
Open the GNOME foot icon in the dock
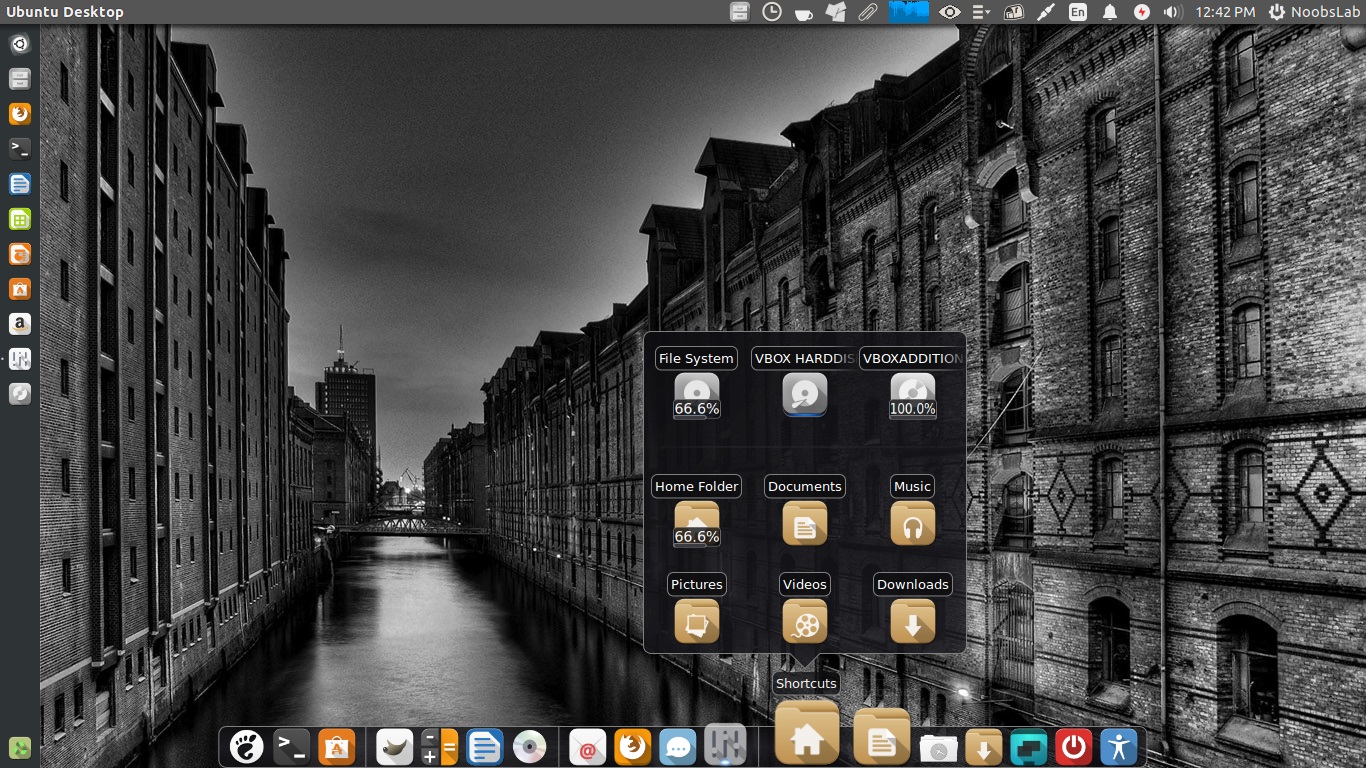coord(246,747)
